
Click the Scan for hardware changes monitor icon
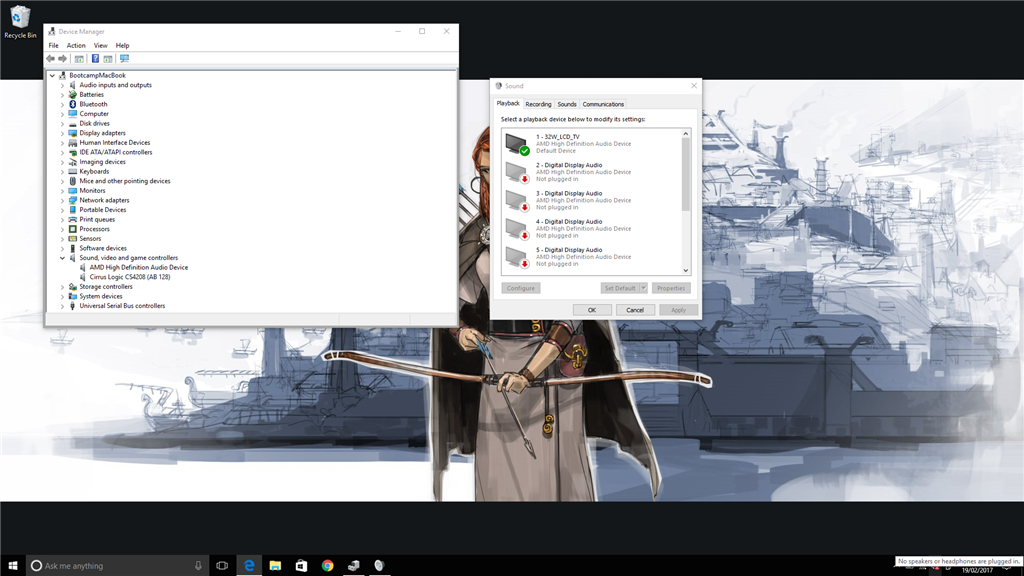124,59
